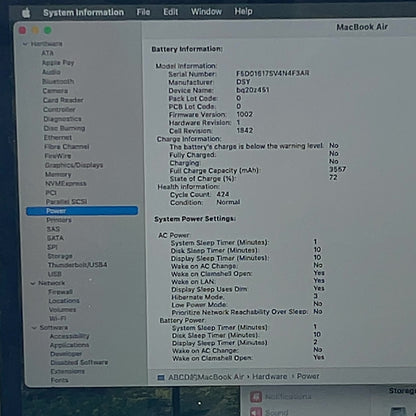This screenshot has height=416, width=416.
Task: Select FireWire in the sidebar
Action: tap(58, 156)
